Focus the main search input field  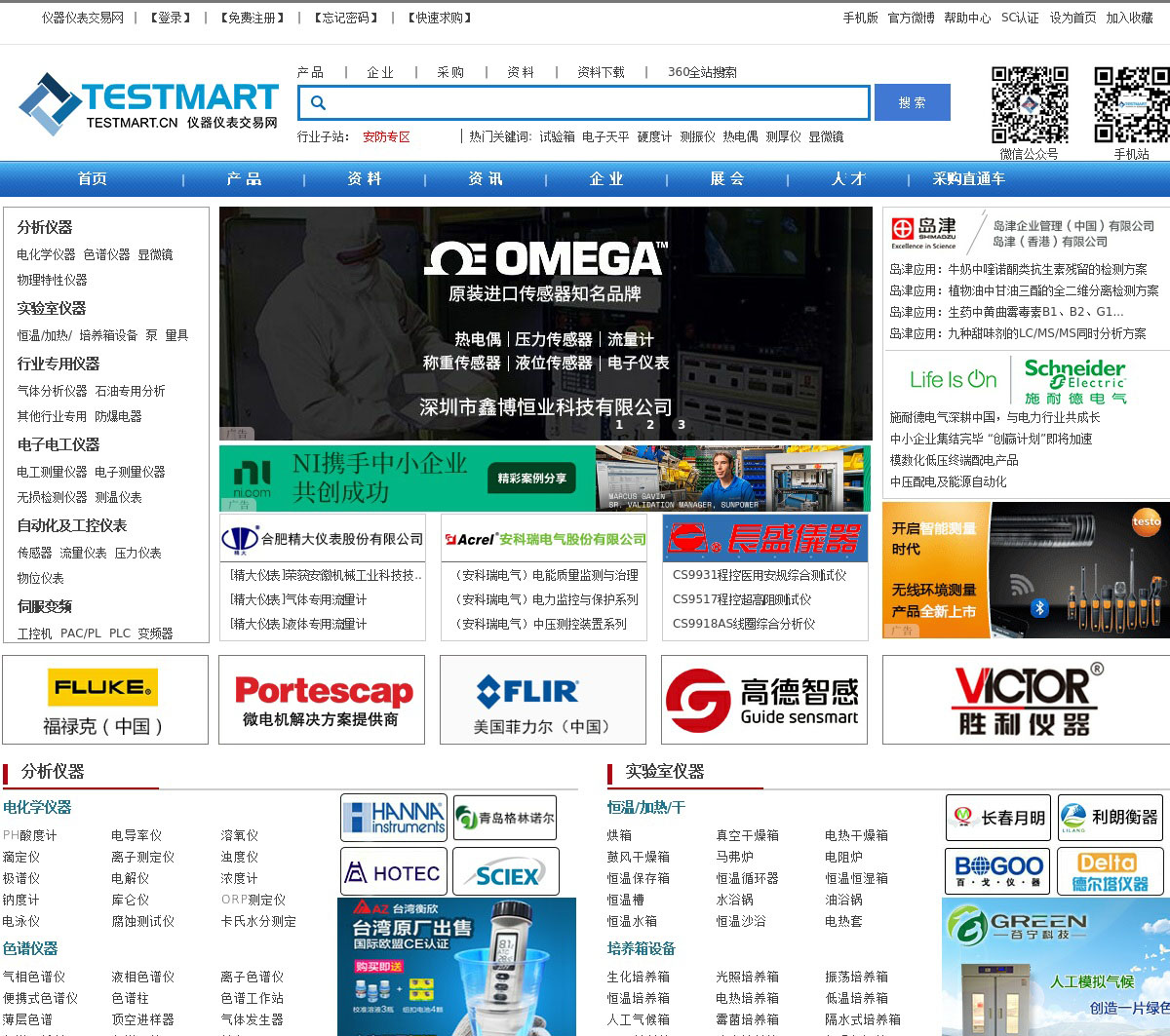(584, 102)
